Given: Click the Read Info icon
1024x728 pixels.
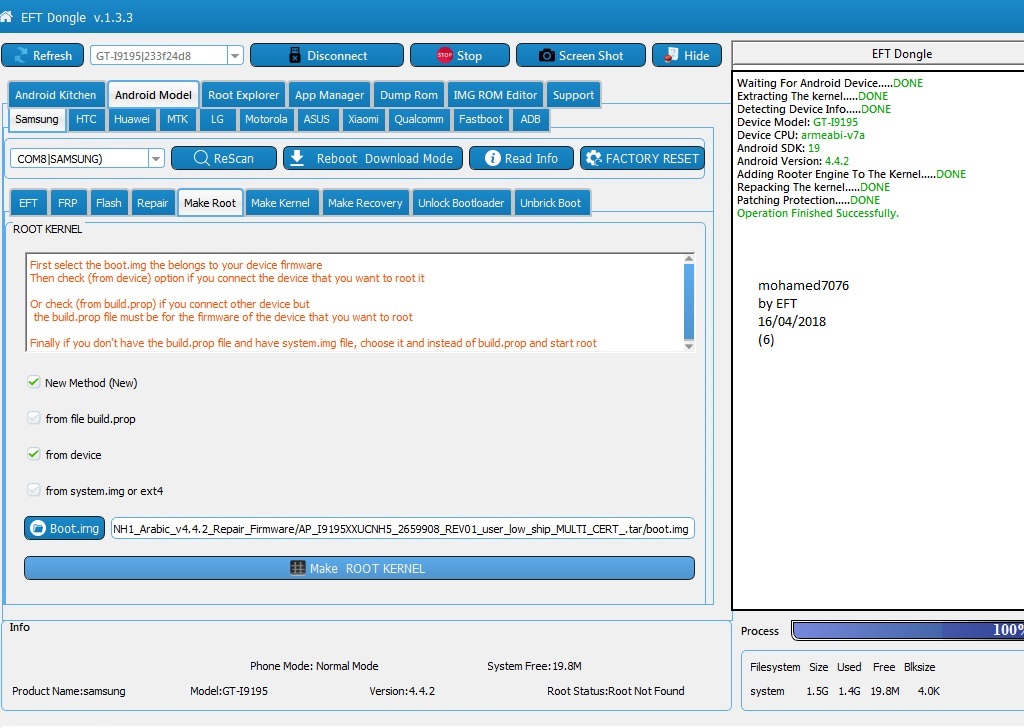Looking at the screenshot, I should tap(493, 158).
